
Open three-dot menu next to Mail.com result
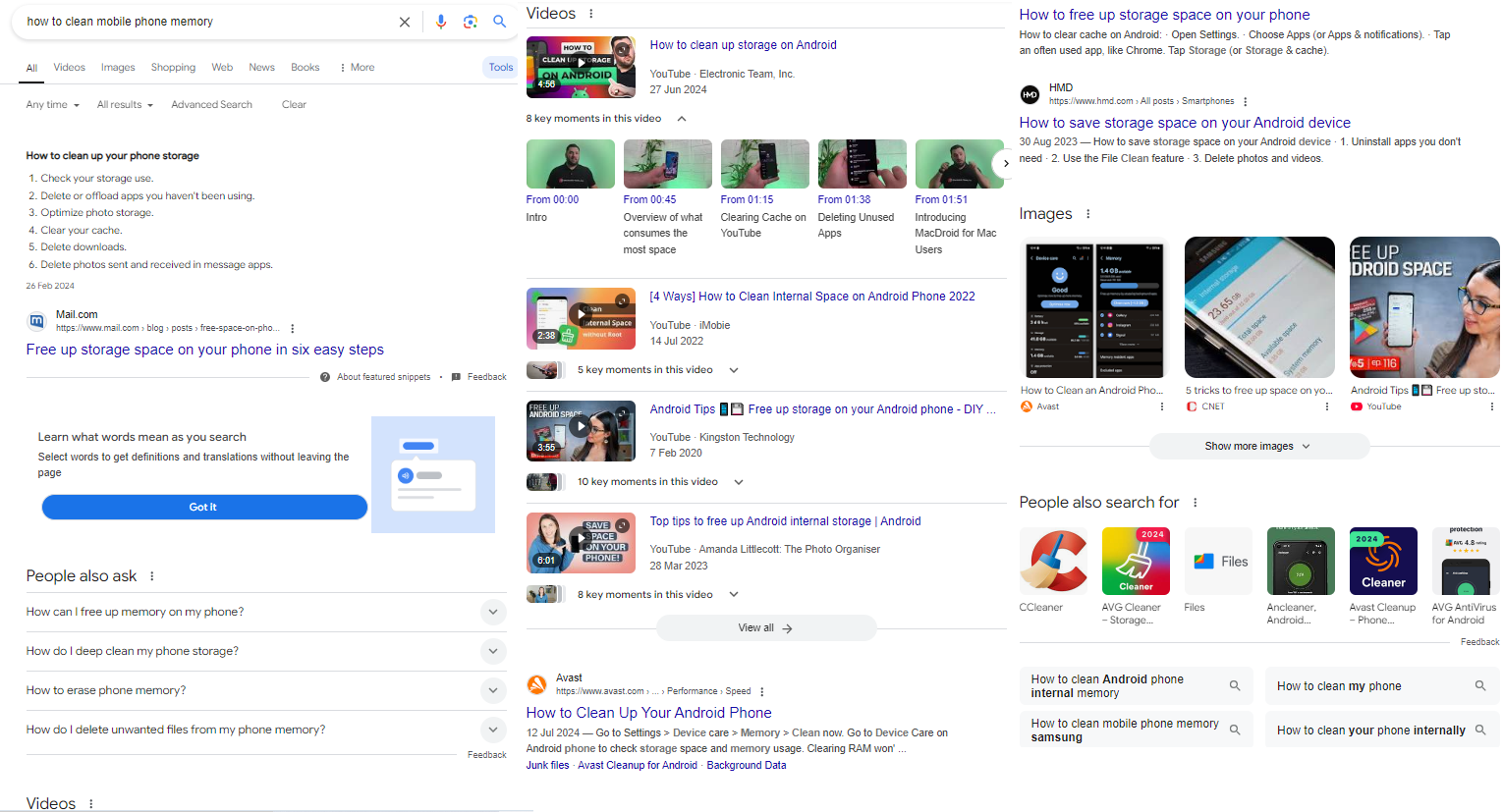tap(293, 328)
